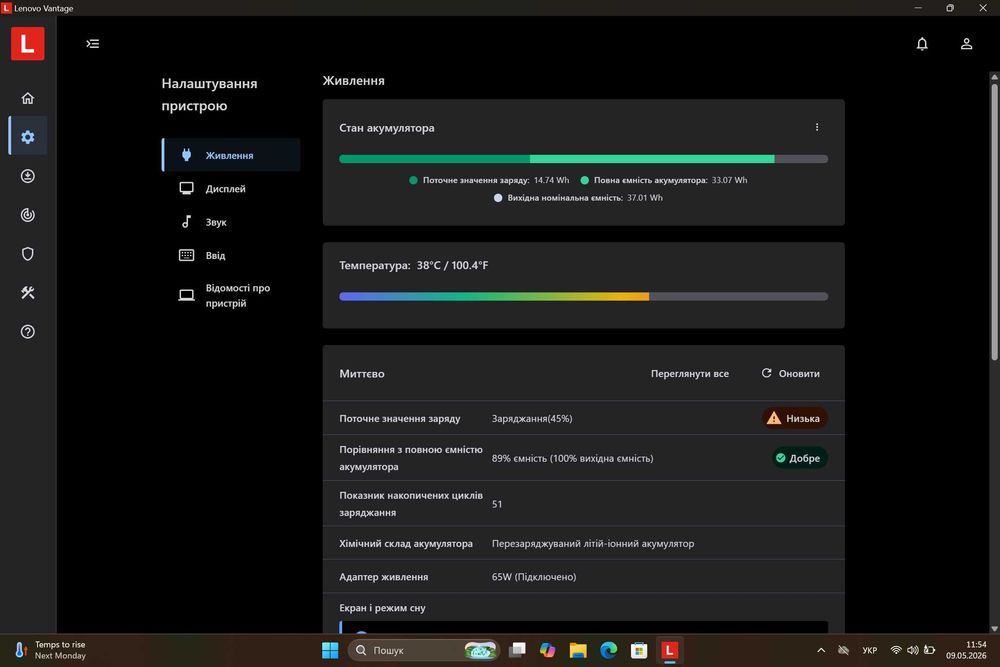Image resolution: width=1000 pixels, height=667 pixels.
Task: Click the Екран і режим сну heading
Action: pyautogui.click(x=382, y=608)
